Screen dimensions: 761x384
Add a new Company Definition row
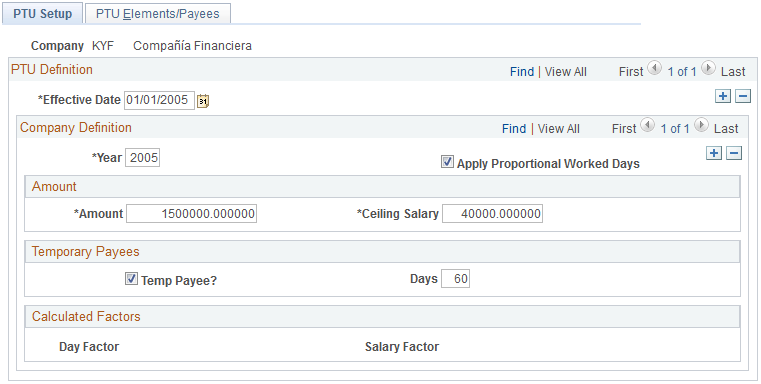click(713, 153)
